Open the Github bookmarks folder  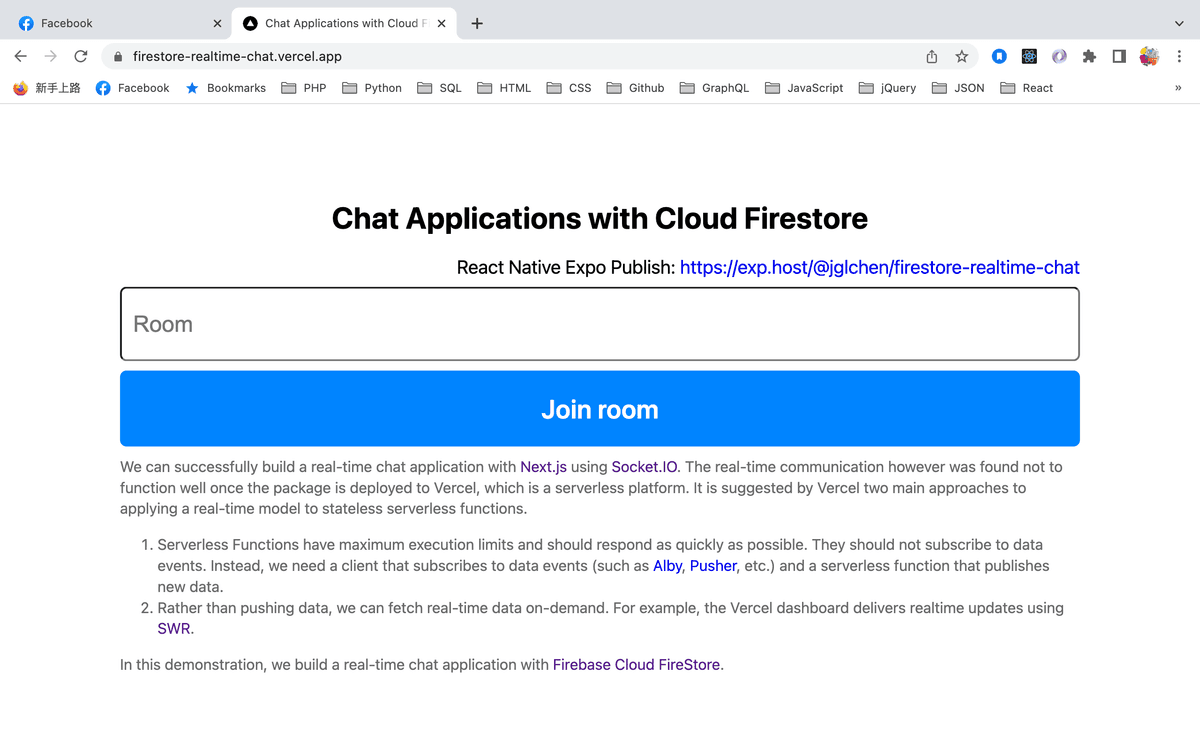click(x=636, y=88)
